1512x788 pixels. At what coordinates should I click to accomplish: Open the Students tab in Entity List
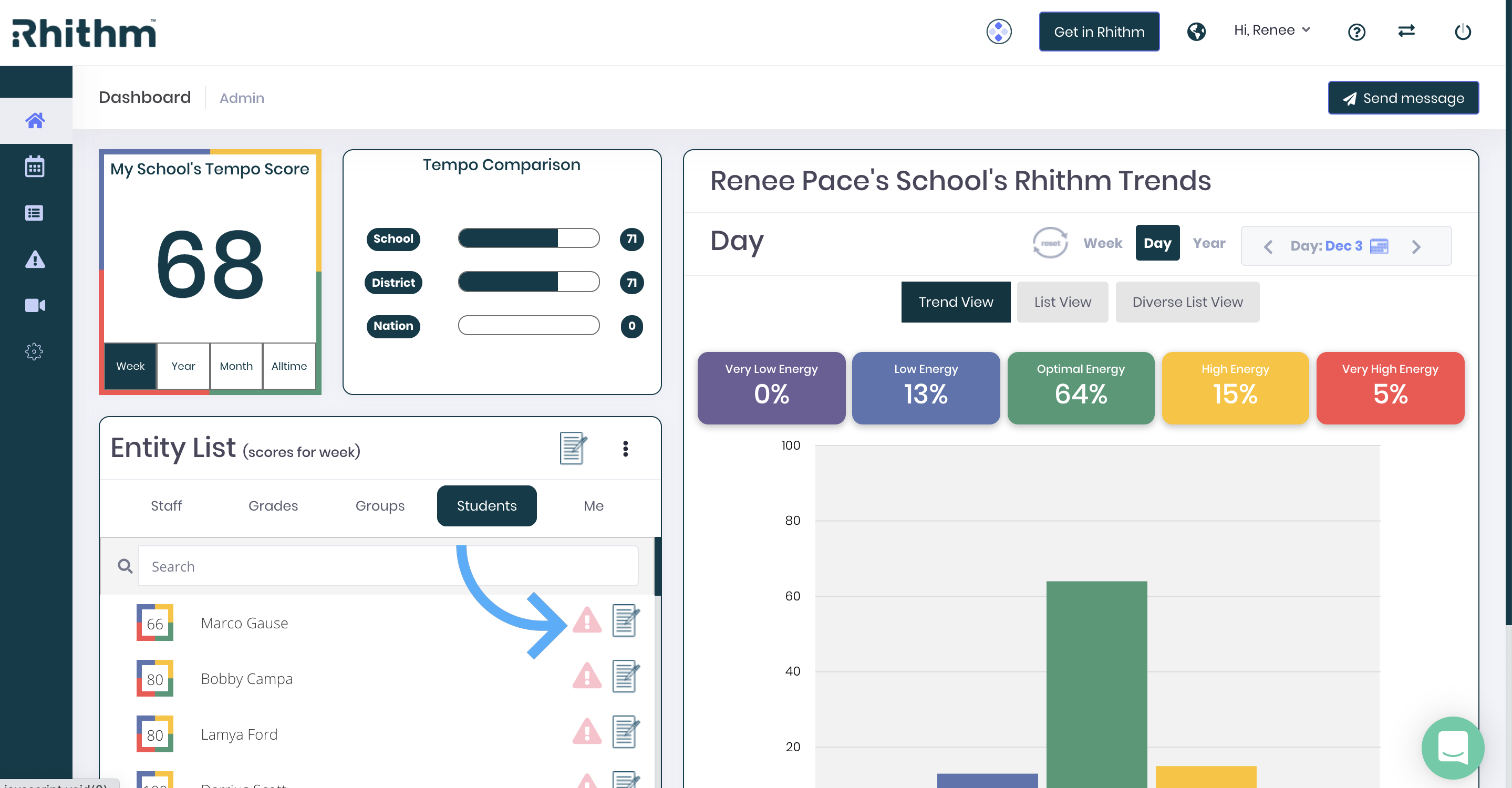[x=486, y=506]
